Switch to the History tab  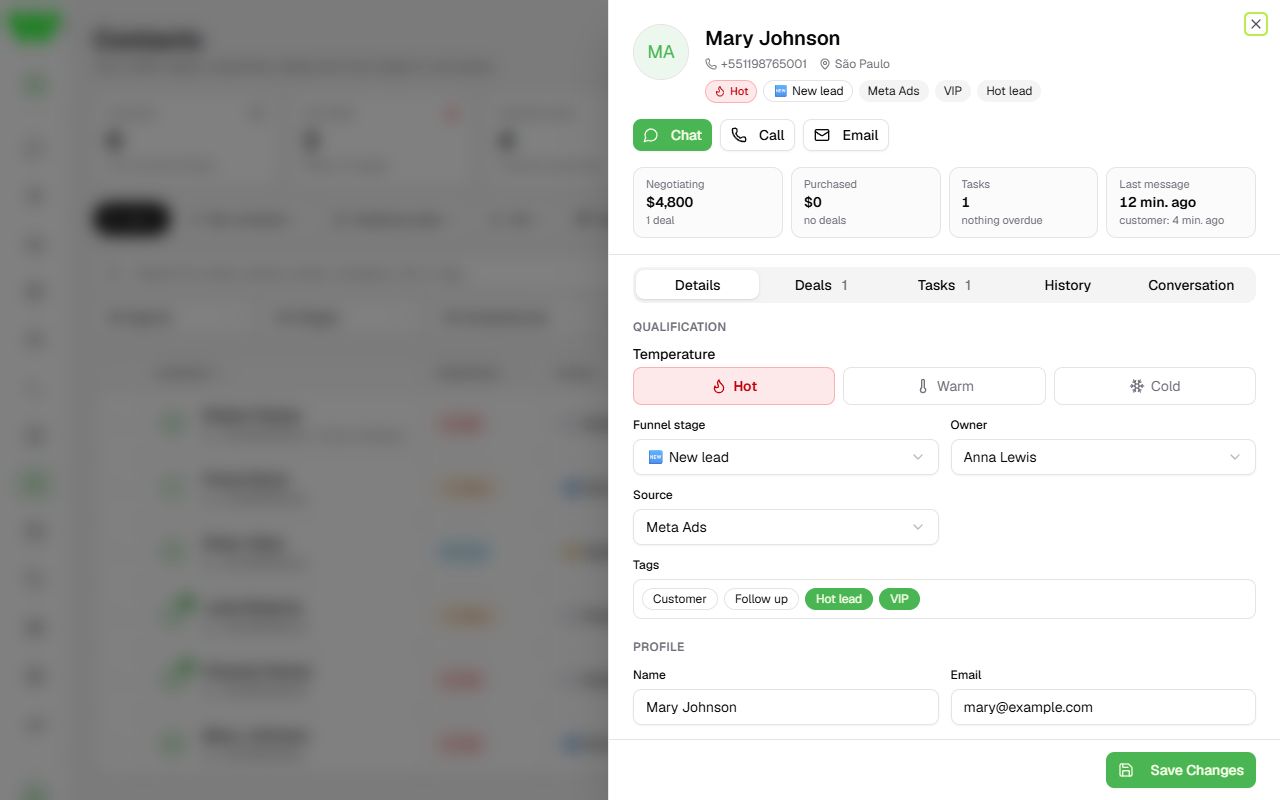point(1067,285)
